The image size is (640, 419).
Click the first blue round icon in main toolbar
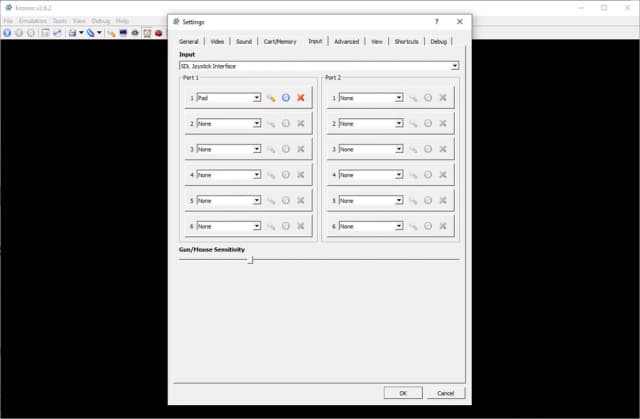(7, 33)
